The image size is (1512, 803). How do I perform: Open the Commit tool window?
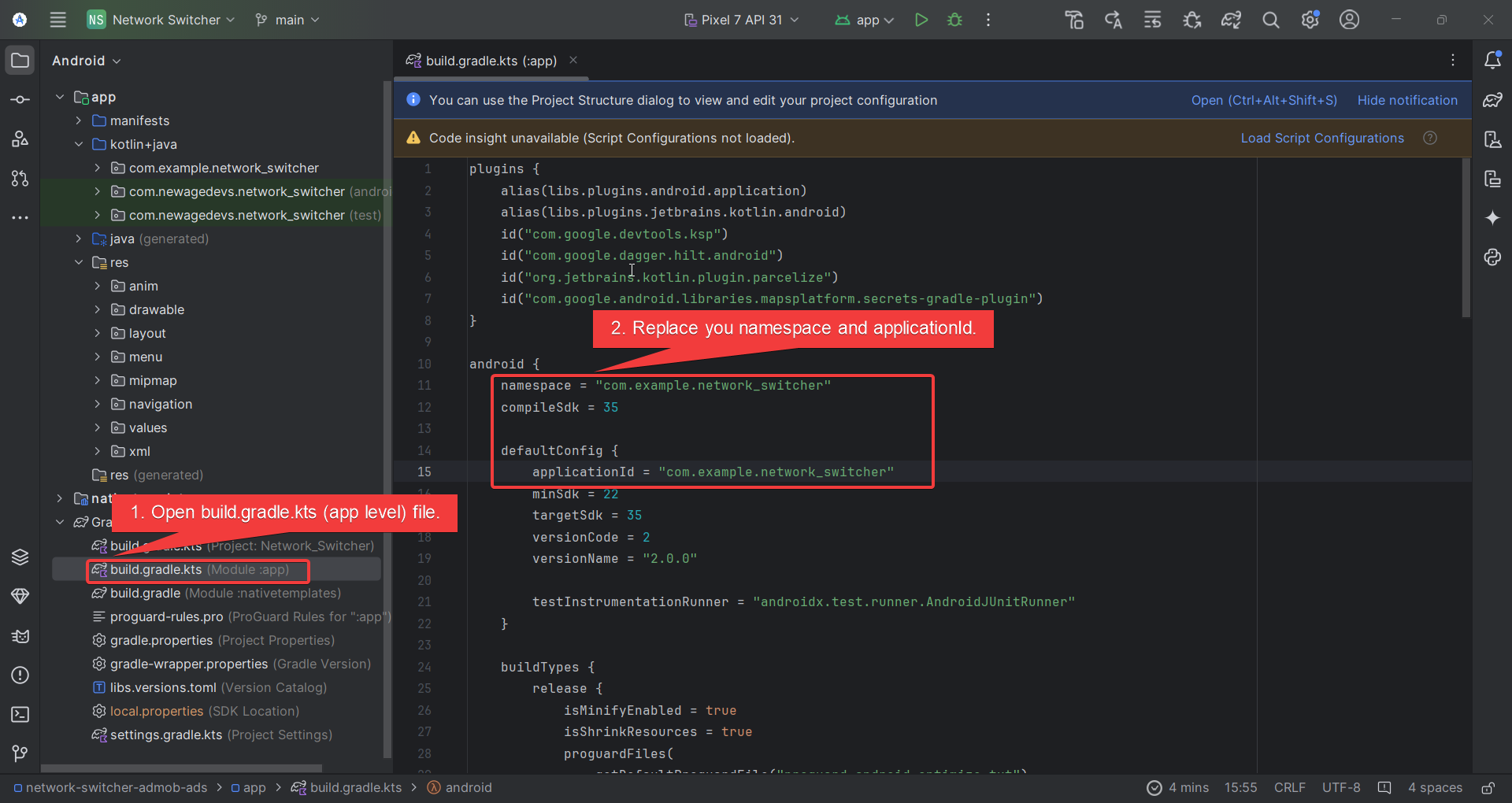(x=20, y=99)
